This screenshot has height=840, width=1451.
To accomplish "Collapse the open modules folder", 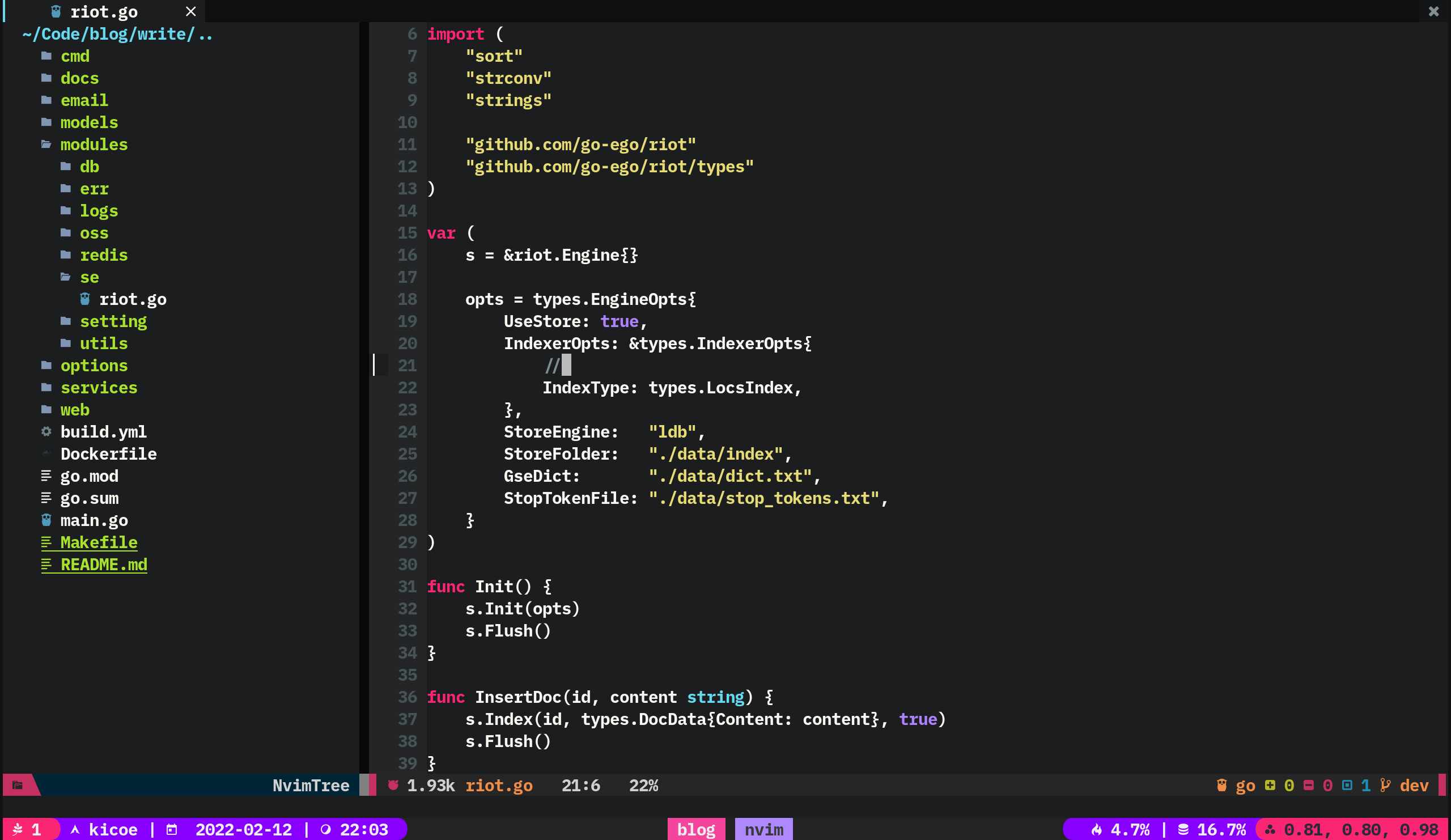I will point(94,145).
